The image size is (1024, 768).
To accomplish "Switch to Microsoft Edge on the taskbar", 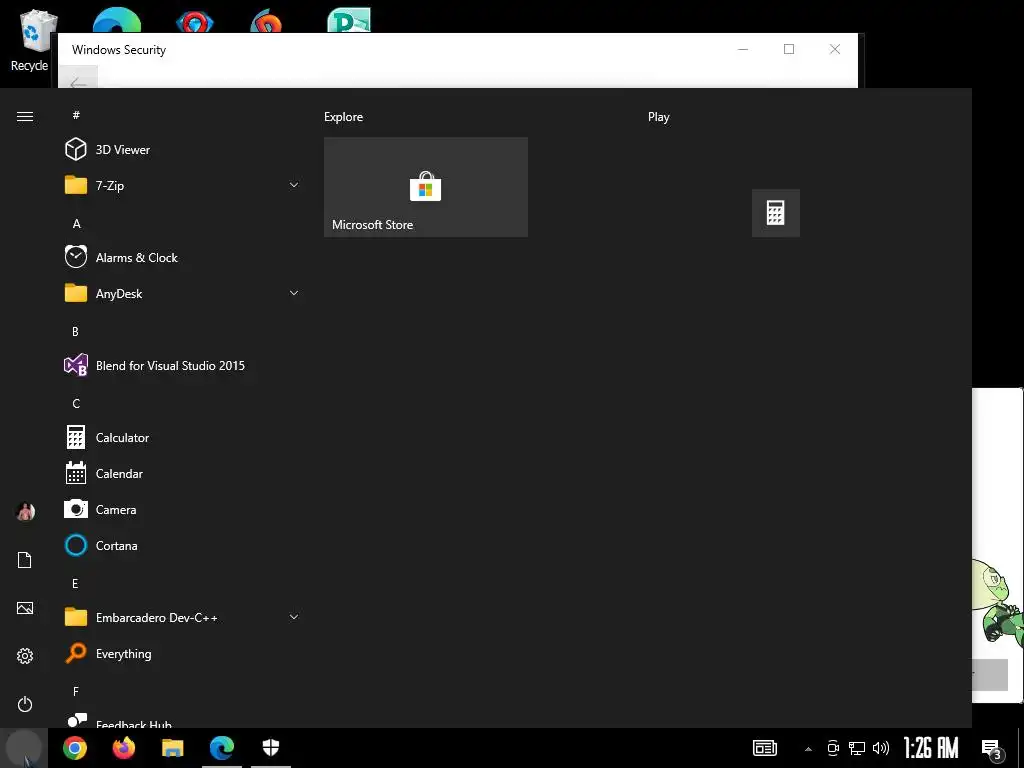I will tap(222, 748).
